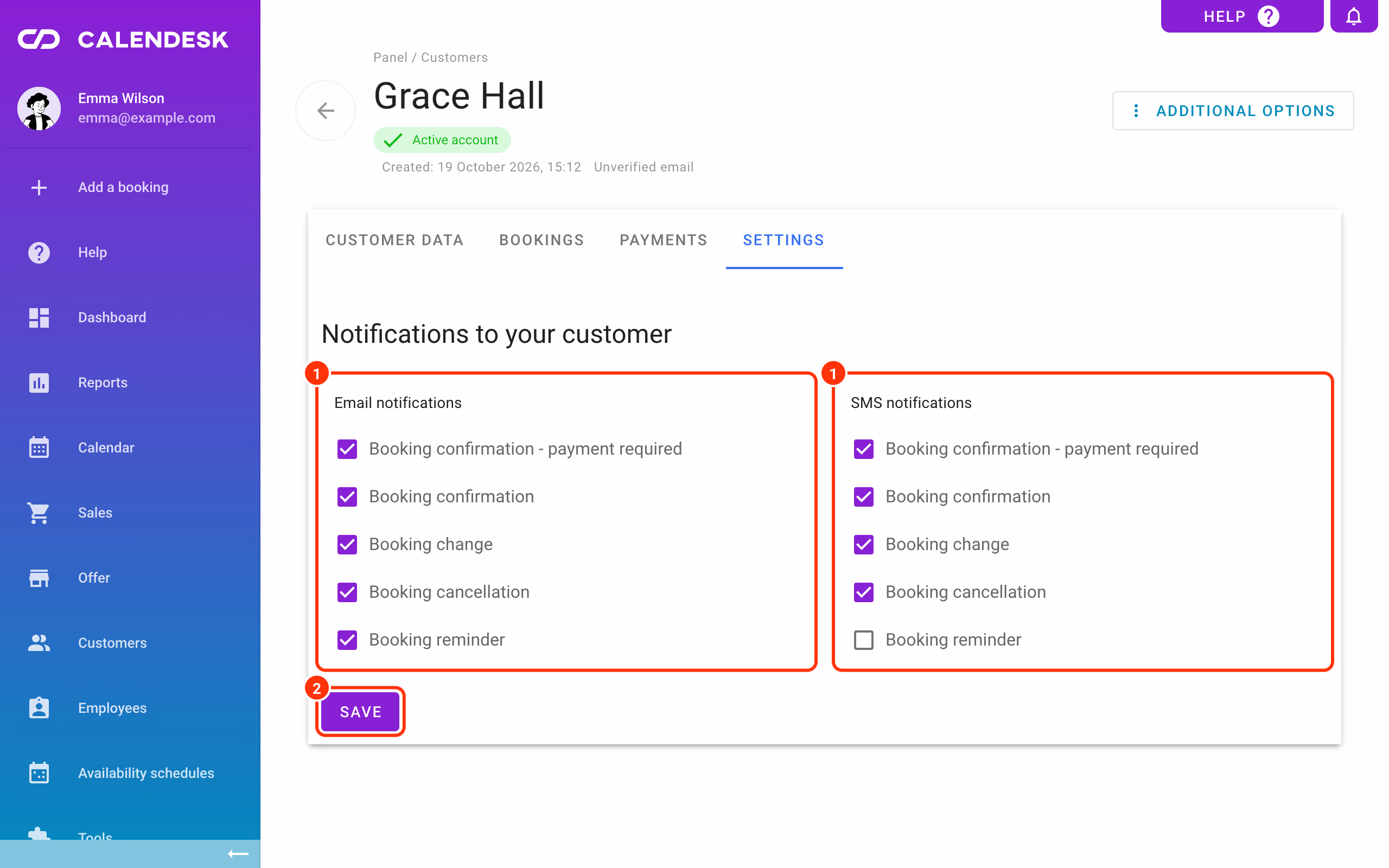Uncheck SMS Booking change checkbox
Image resolution: width=1389 pixels, height=868 pixels.
coord(863,544)
